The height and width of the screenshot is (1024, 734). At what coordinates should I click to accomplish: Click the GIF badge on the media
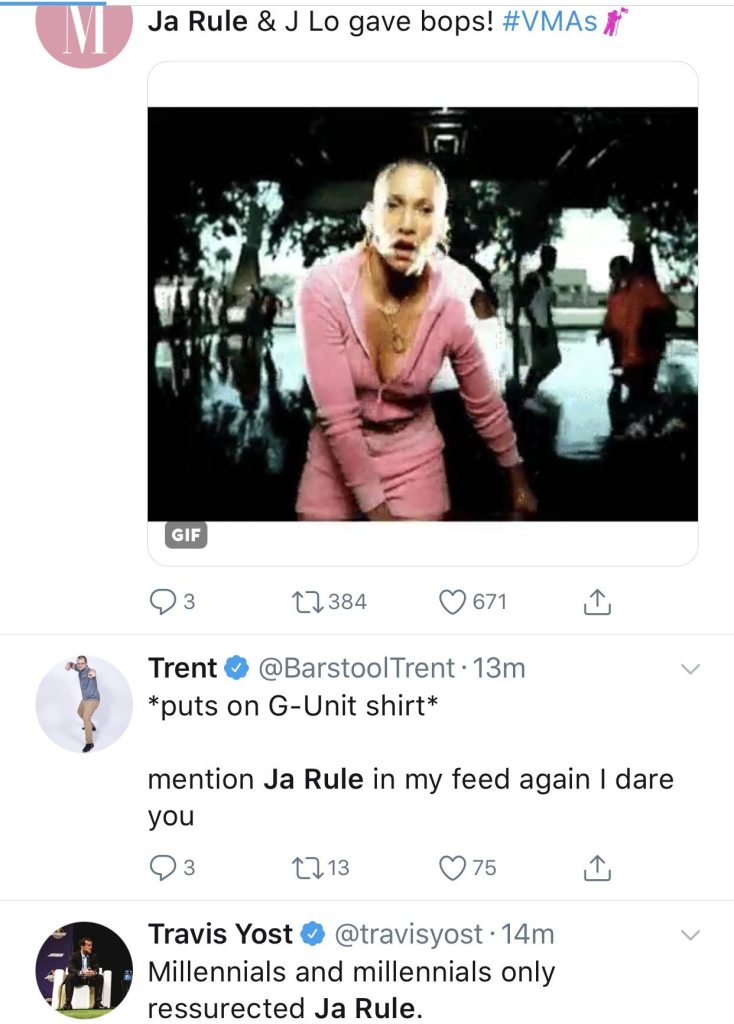click(x=185, y=535)
